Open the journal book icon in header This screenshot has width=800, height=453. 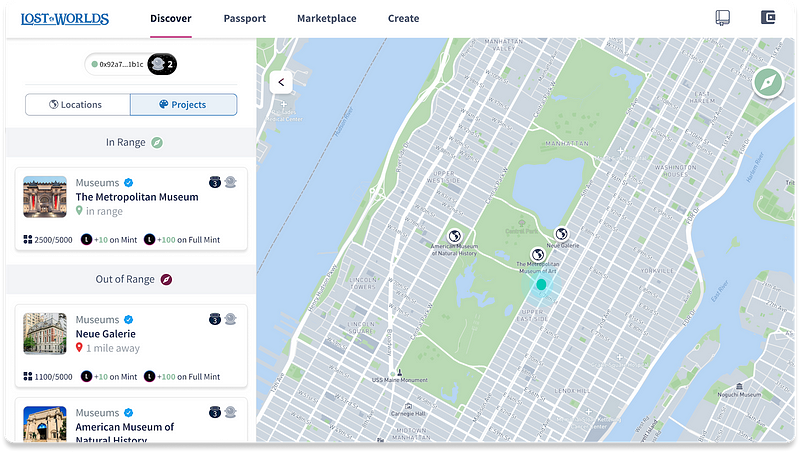pyautogui.click(x=722, y=18)
